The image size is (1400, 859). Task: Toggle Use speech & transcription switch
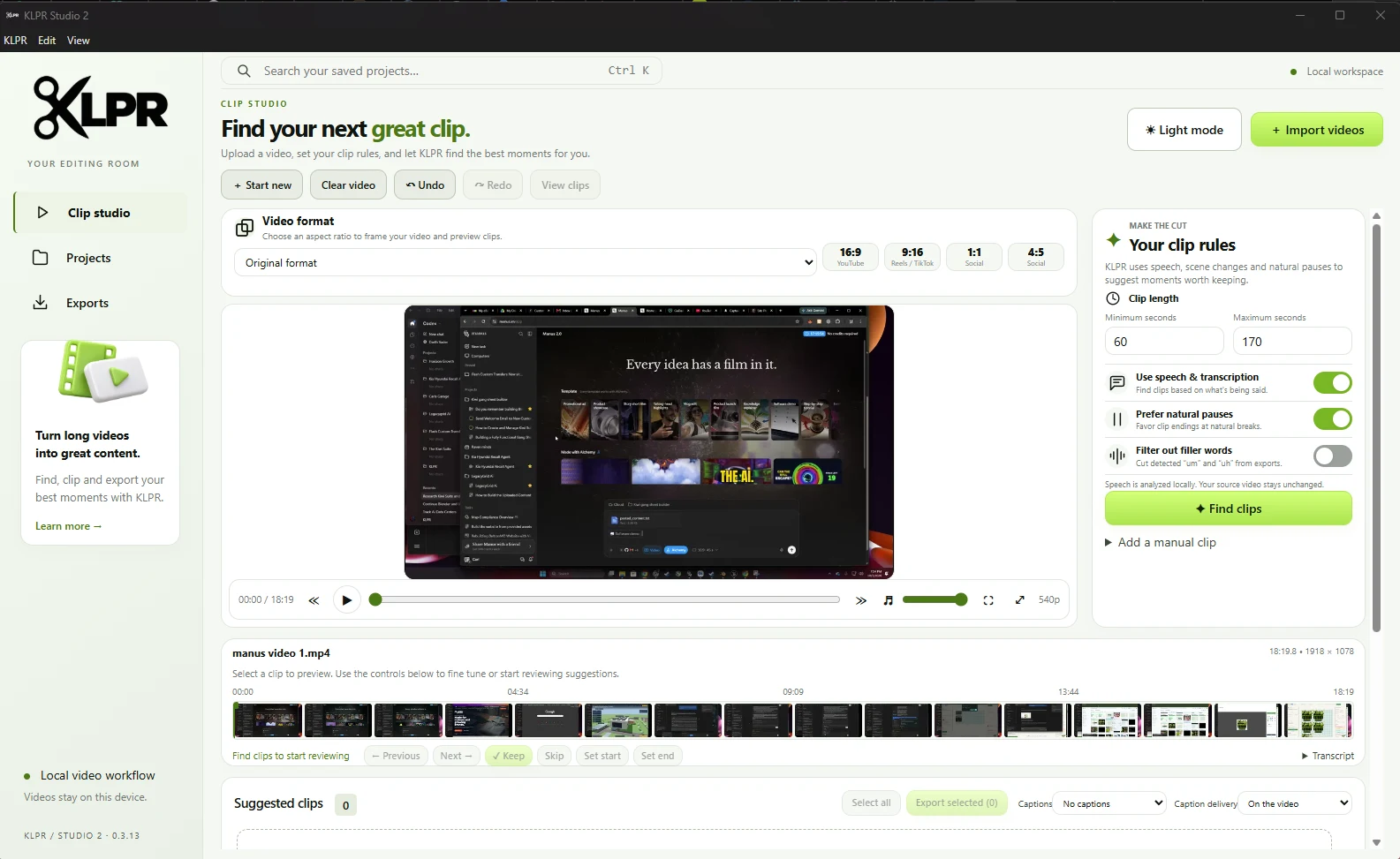(x=1332, y=382)
